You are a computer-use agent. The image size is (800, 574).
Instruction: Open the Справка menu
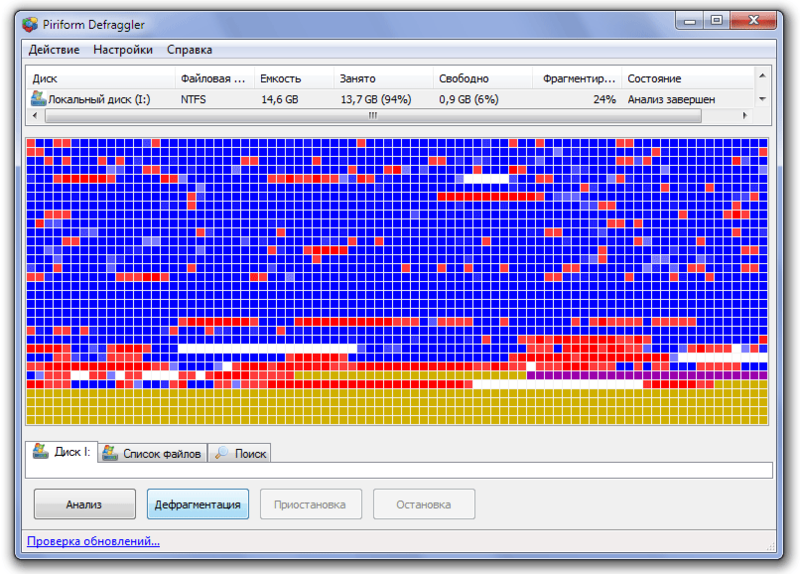pos(189,49)
